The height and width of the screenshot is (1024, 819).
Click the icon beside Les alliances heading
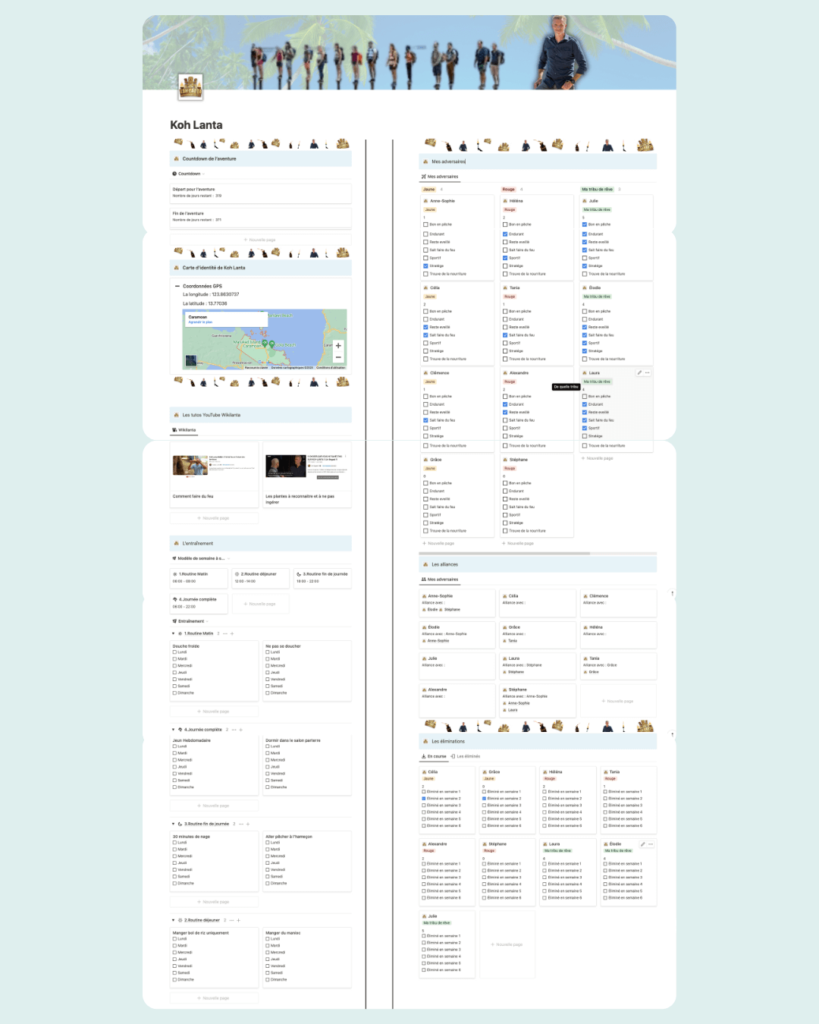pos(425,564)
